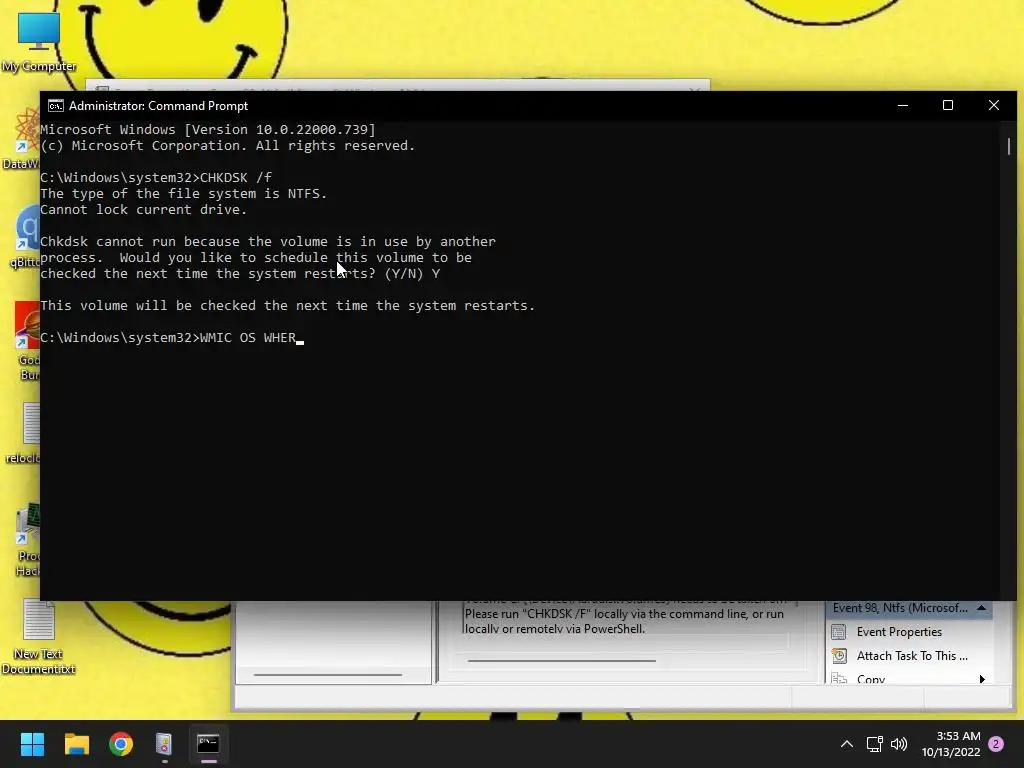Screen dimensions: 1024x768
Task: Collapse the Event 98, Ntfs actions section
Action: point(981,608)
